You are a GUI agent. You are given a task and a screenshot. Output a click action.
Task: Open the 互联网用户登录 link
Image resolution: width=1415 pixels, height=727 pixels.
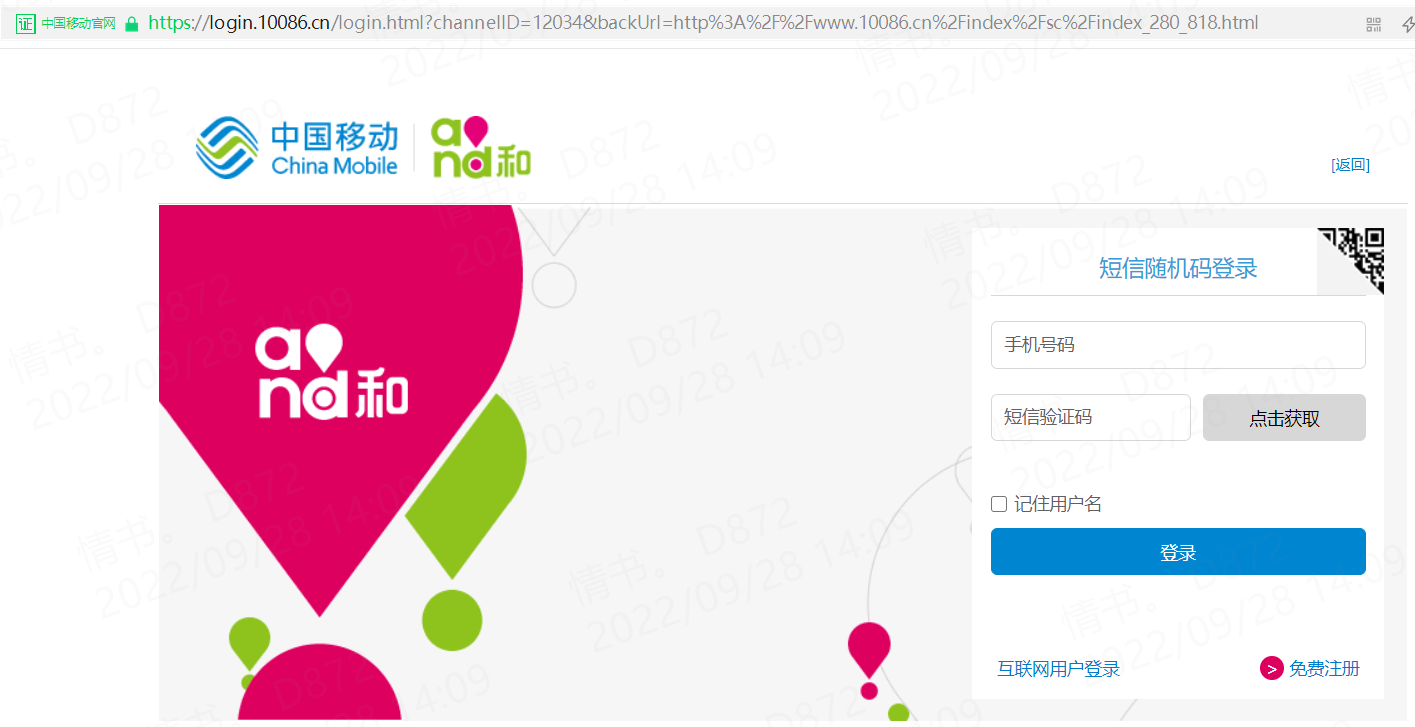(1058, 669)
